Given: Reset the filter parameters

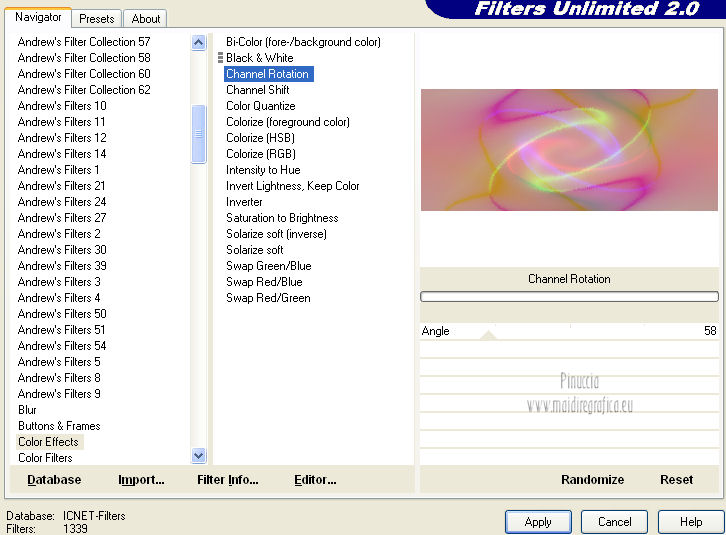Looking at the screenshot, I should (x=676, y=479).
